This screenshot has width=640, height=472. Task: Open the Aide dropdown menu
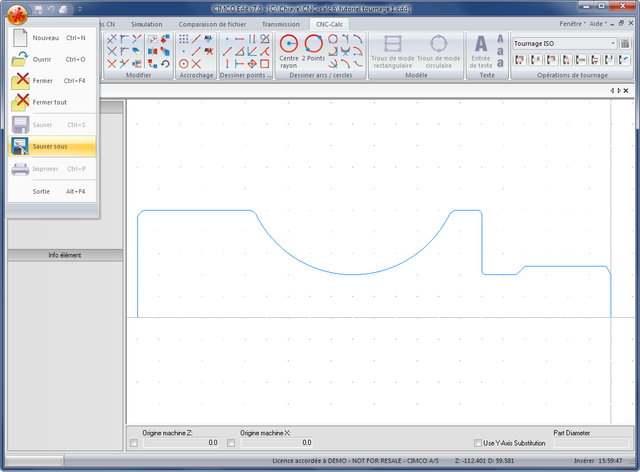coord(598,24)
